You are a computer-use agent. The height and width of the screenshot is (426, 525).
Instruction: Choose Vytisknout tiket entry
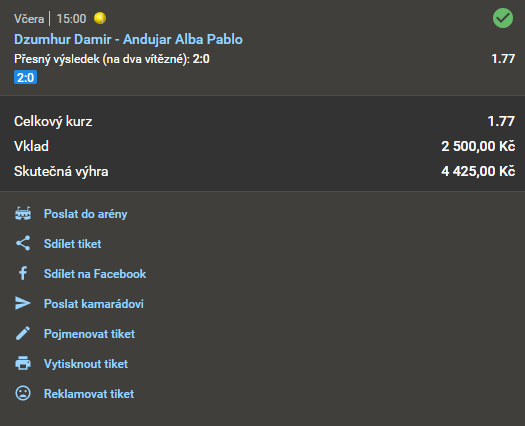tap(86, 363)
